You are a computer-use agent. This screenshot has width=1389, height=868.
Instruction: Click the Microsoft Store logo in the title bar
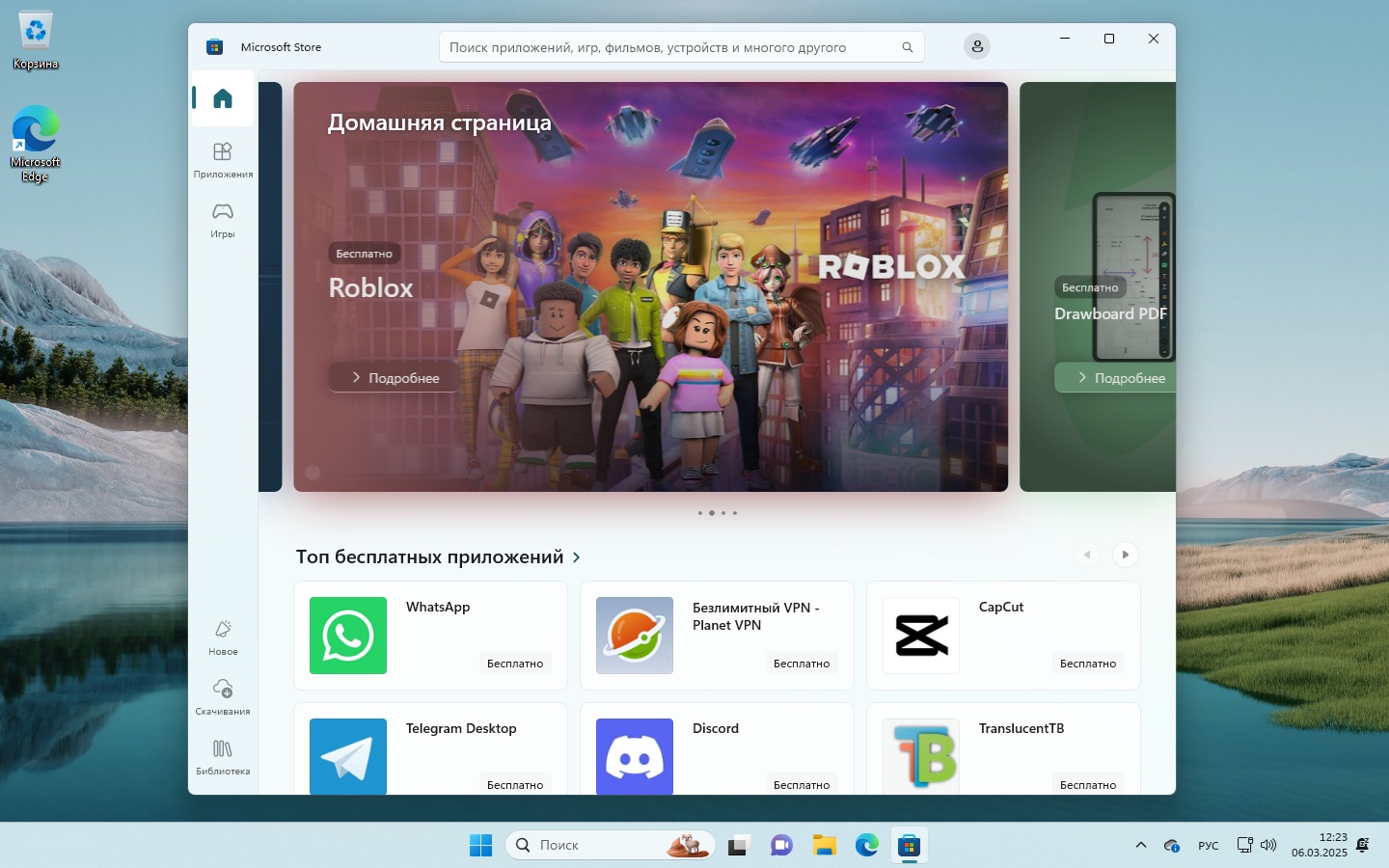pyautogui.click(x=214, y=46)
